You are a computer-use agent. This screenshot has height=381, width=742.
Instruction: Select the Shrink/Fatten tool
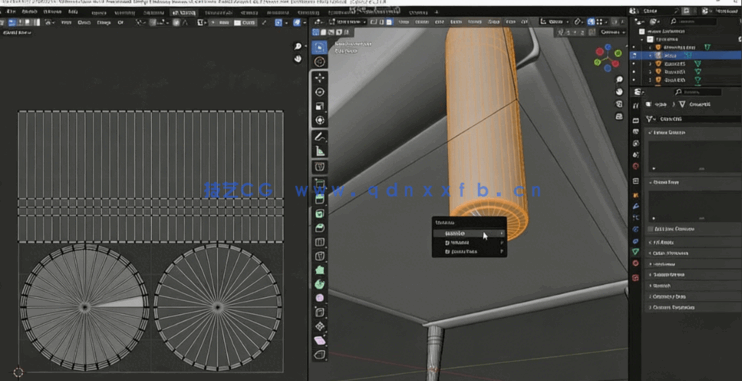(319, 327)
